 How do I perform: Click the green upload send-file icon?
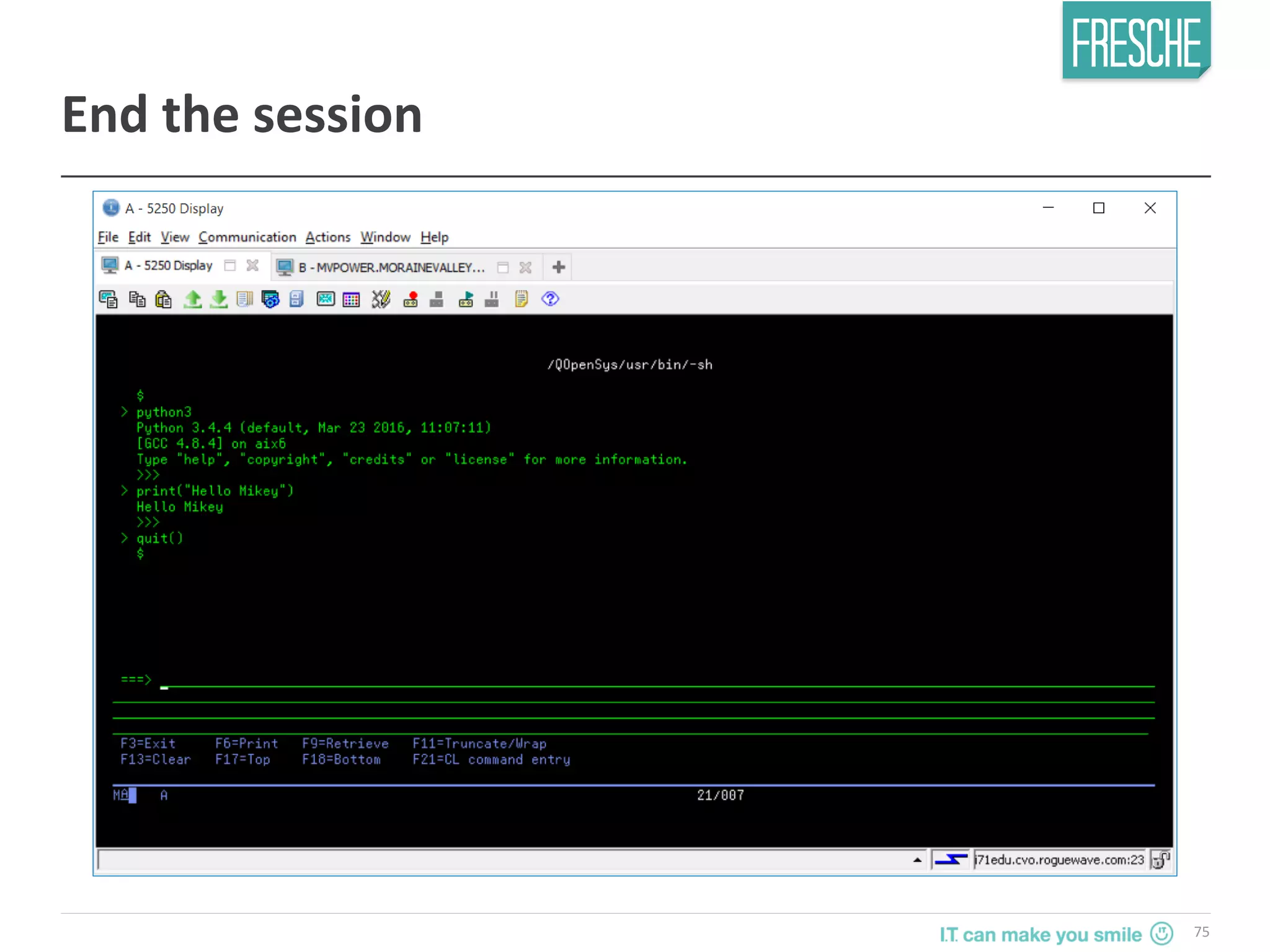[x=192, y=299]
